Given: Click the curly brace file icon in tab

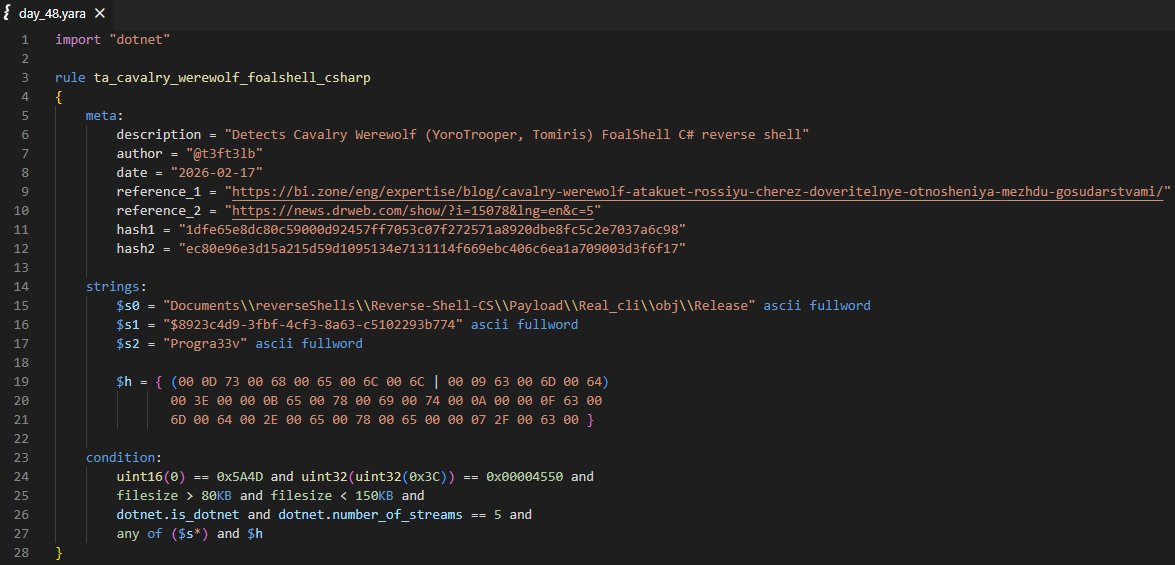Looking at the screenshot, I should tap(7, 13).
